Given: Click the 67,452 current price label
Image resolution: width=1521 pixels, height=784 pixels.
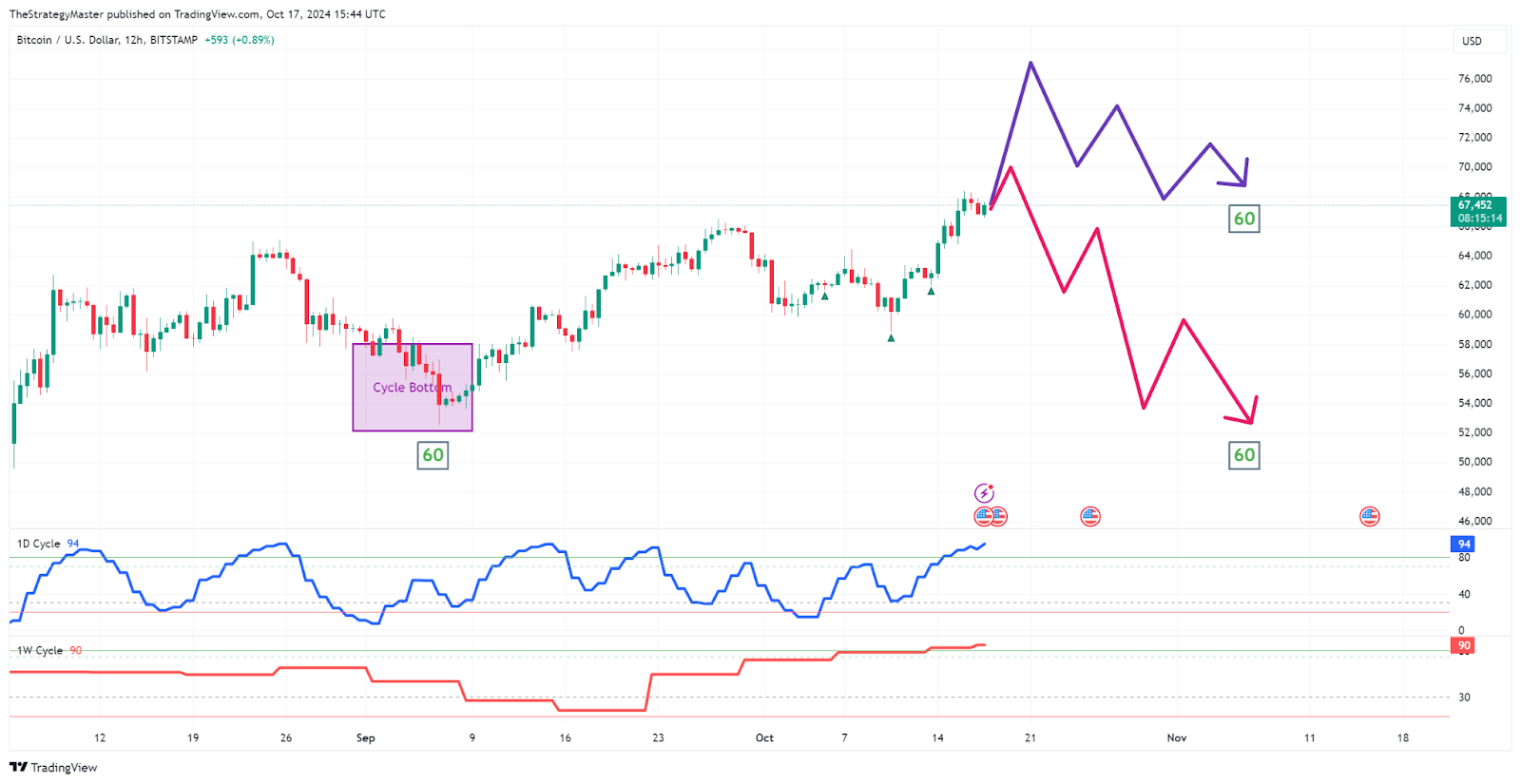Looking at the screenshot, I should click(1480, 211).
